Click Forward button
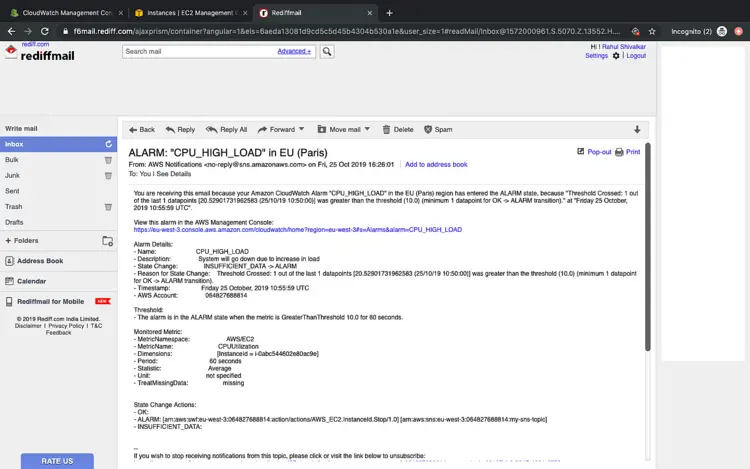 pyautogui.click(x=276, y=130)
